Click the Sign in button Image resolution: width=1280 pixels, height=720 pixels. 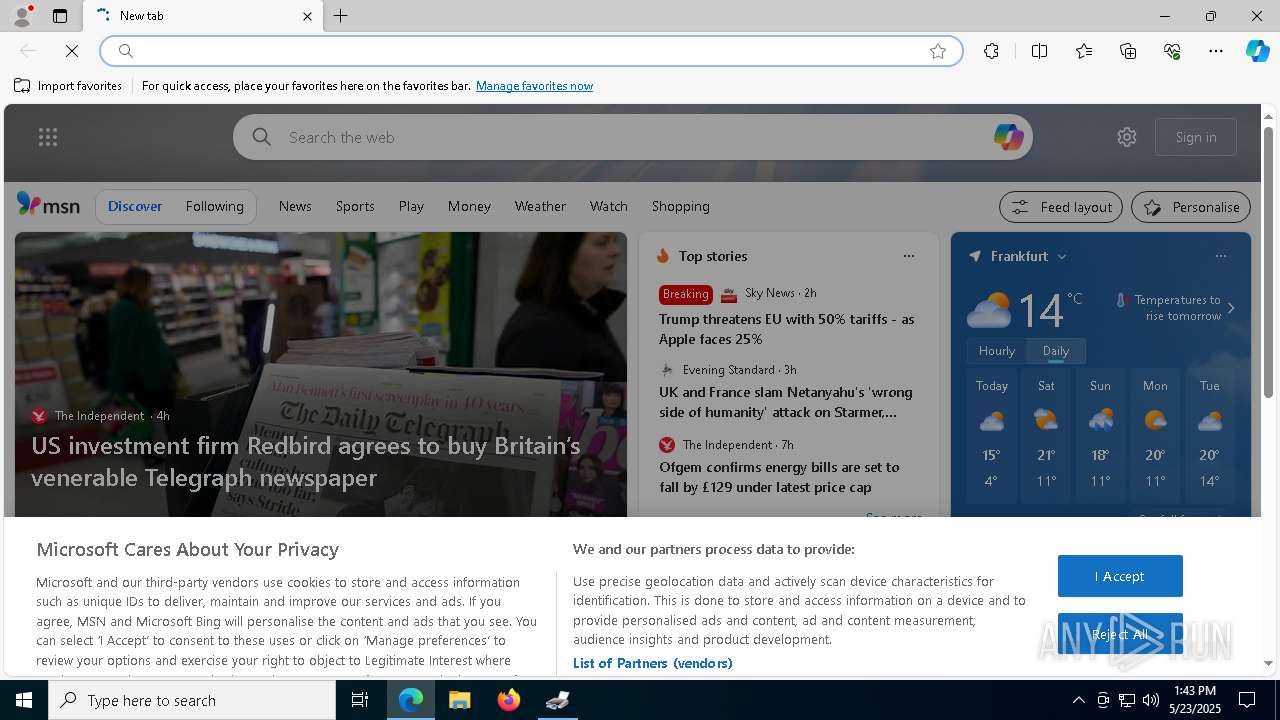pyautogui.click(x=1196, y=137)
